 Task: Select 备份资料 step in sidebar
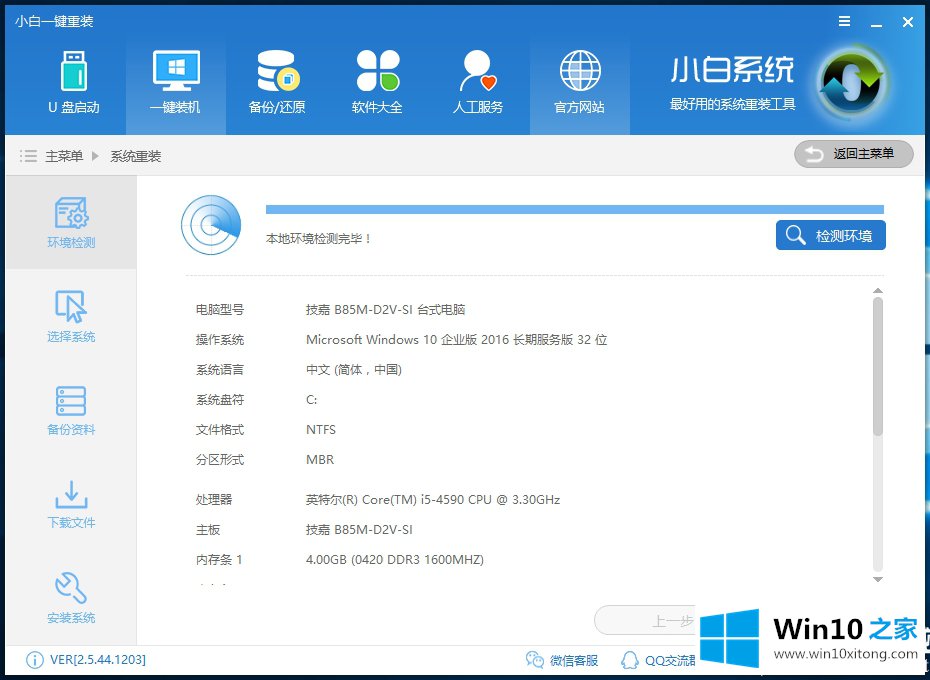click(x=71, y=411)
